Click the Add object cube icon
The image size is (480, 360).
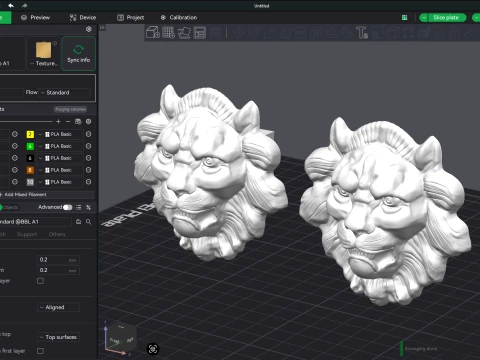(153, 33)
